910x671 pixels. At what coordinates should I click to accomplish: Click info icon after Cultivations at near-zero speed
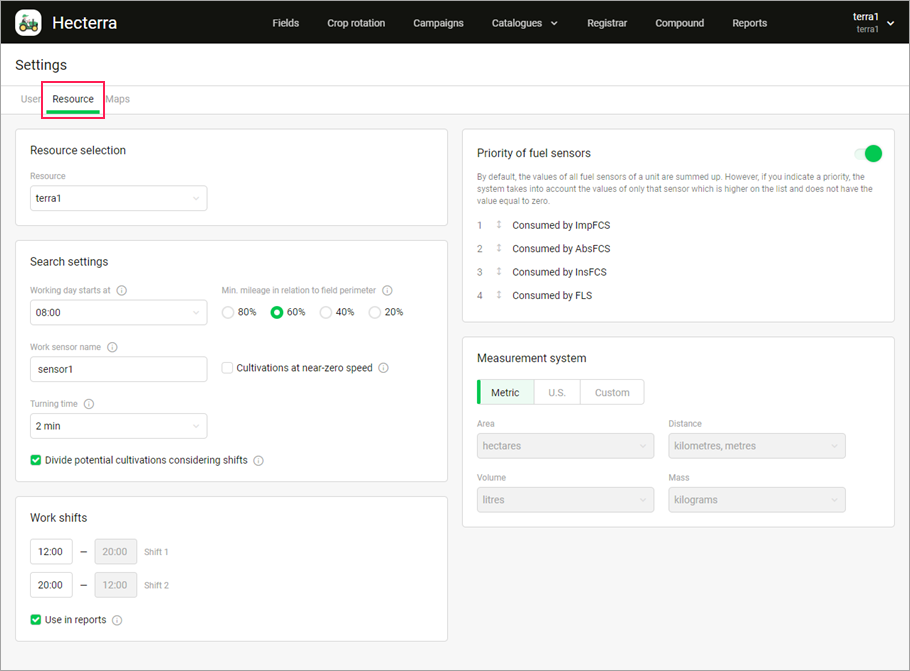(x=384, y=368)
